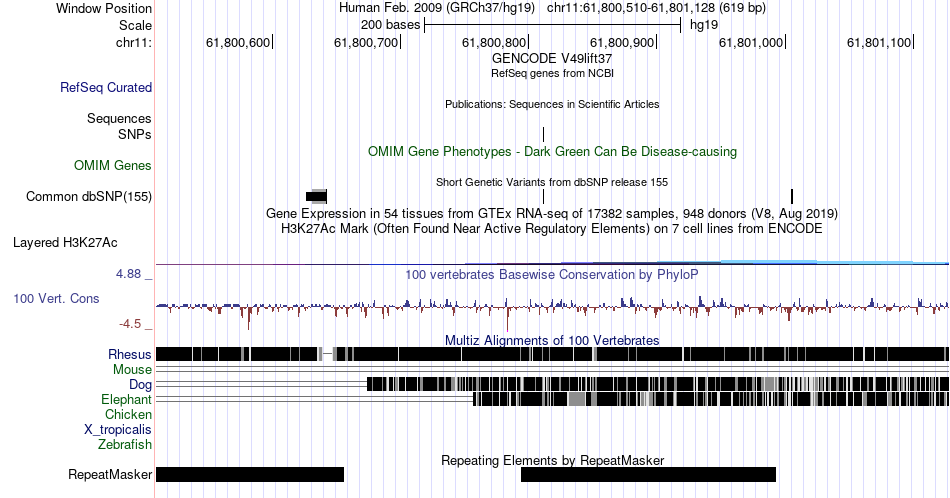
Task: Open the 100 Vert. Cons track label
Action: (x=56, y=298)
